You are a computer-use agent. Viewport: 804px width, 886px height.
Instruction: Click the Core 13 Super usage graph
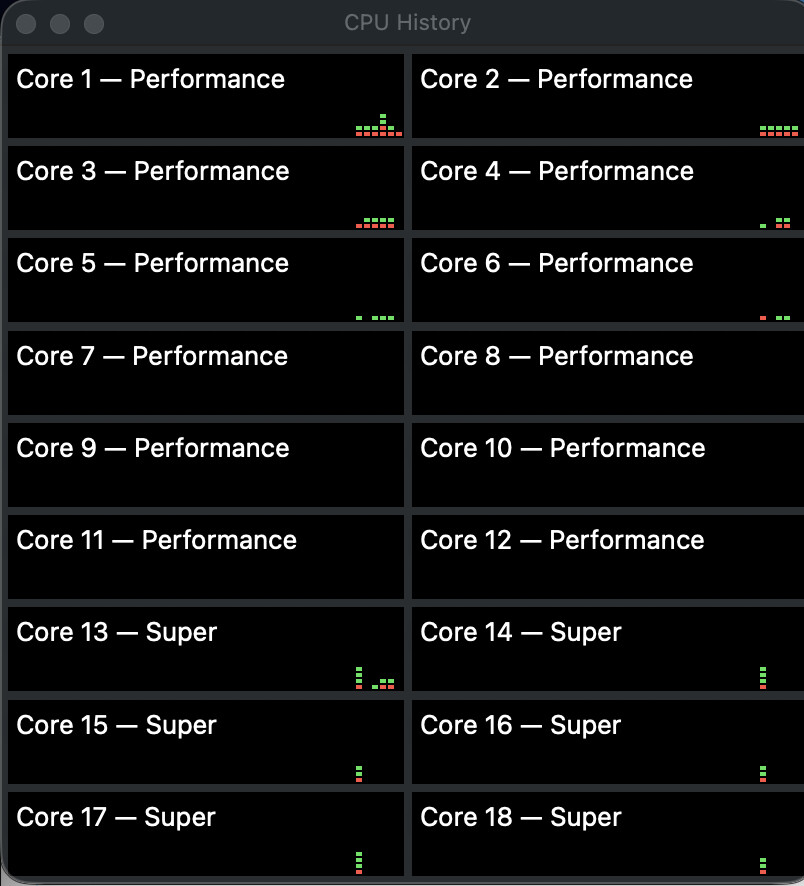(x=206, y=649)
